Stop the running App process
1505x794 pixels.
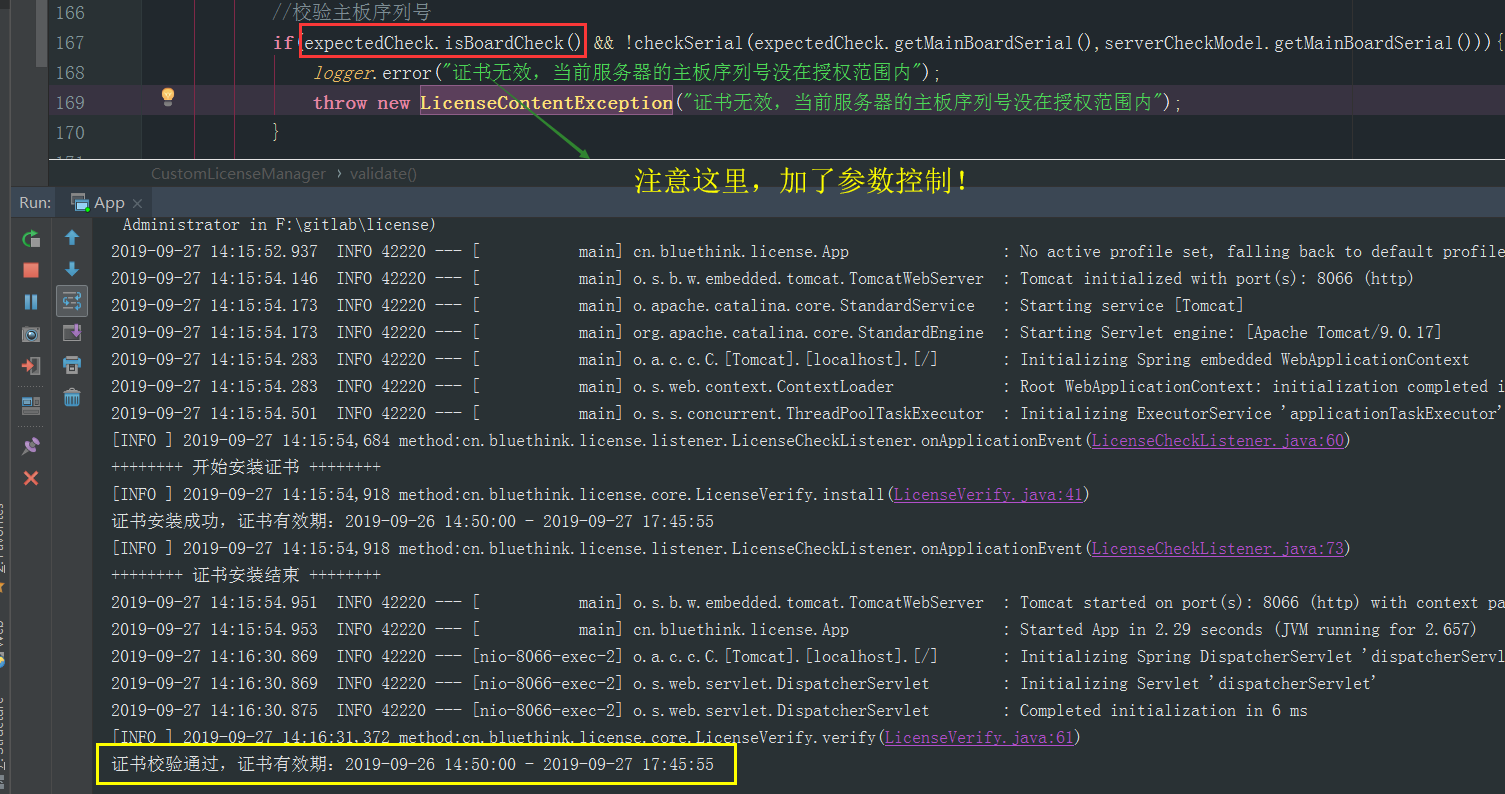31,270
